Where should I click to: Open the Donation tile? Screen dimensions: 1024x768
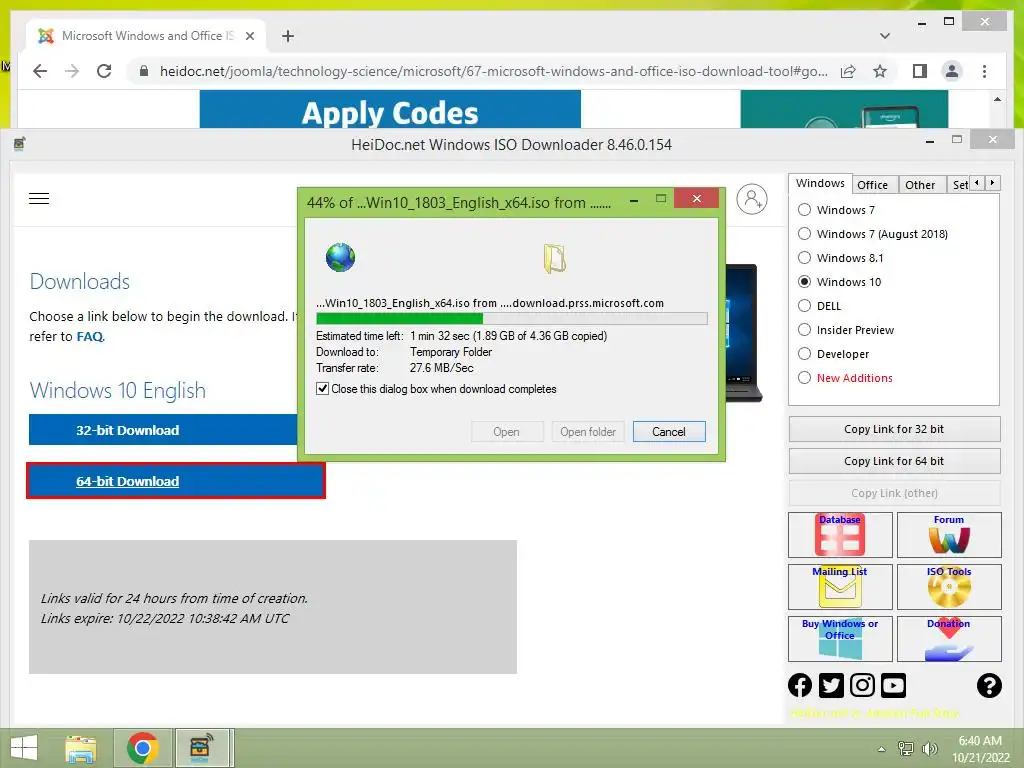coord(949,639)
